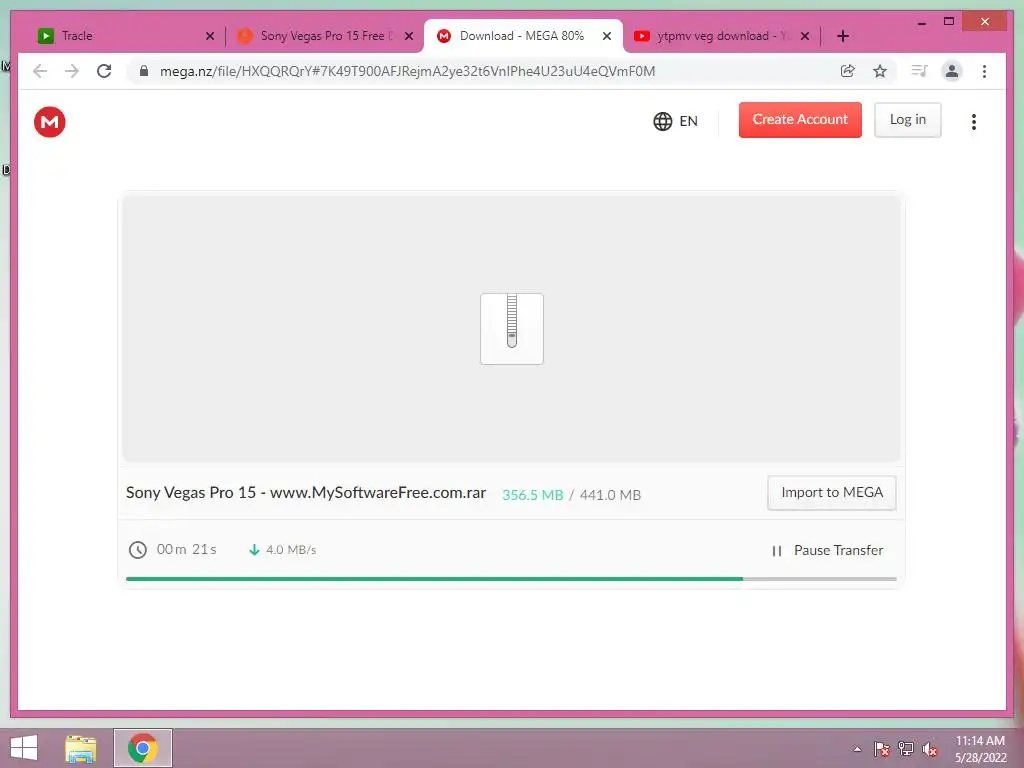Screen dimensions: 1024x768
Task: Click the download progress bar
Action: 511,579
